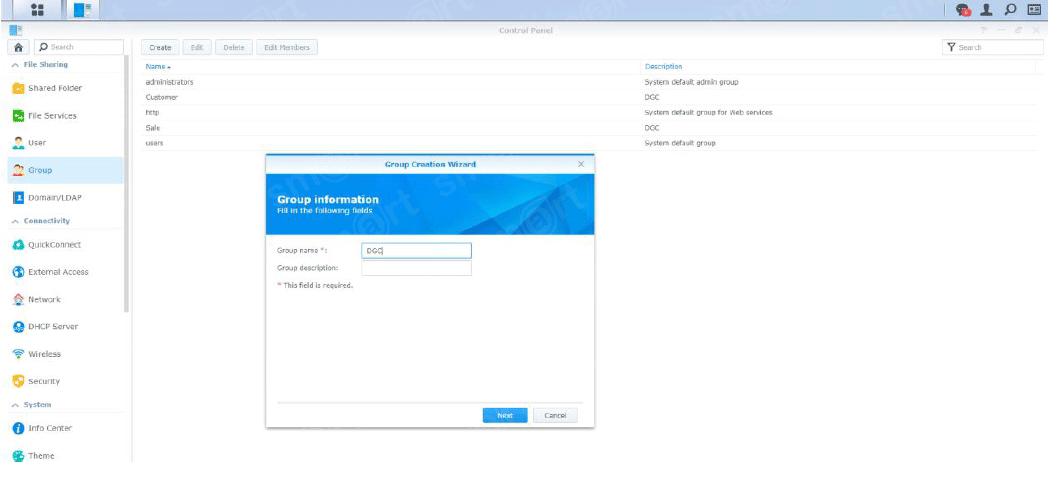Click the Create group button
Image resolution: width=1048 pixels, height=492 pixels.
coord(160,47)
